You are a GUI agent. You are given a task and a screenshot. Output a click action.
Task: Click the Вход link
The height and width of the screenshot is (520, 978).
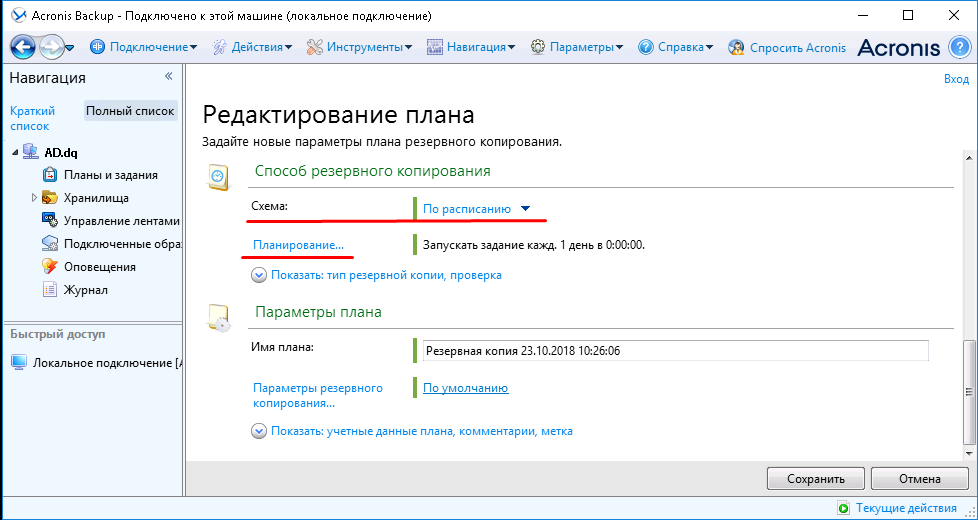956,79
